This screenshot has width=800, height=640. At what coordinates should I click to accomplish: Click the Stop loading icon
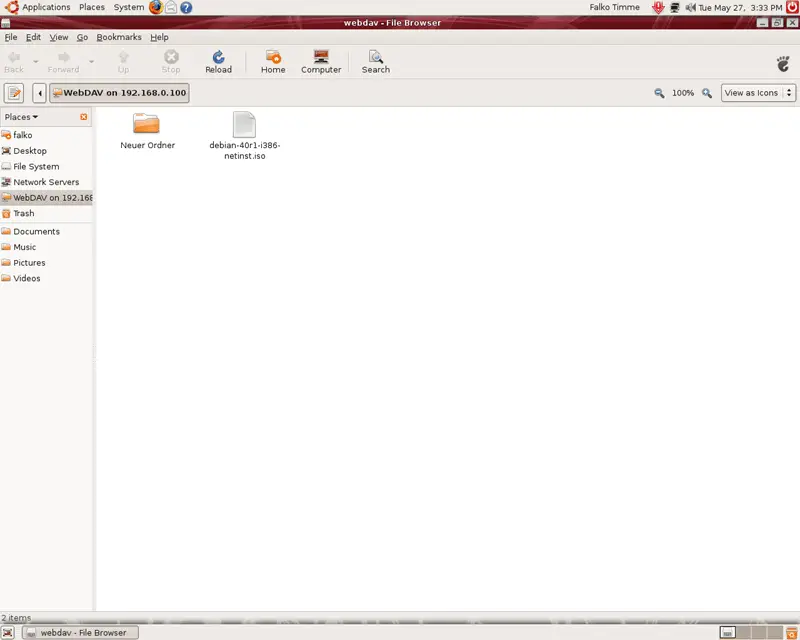click(171, 62)
